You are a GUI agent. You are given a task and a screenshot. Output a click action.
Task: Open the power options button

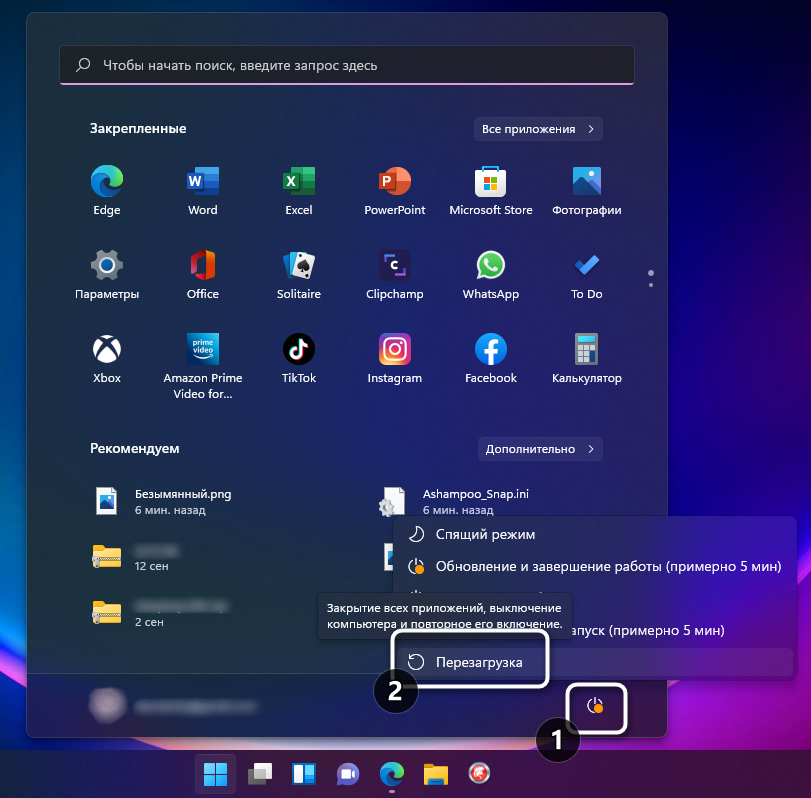coord(594,706)
